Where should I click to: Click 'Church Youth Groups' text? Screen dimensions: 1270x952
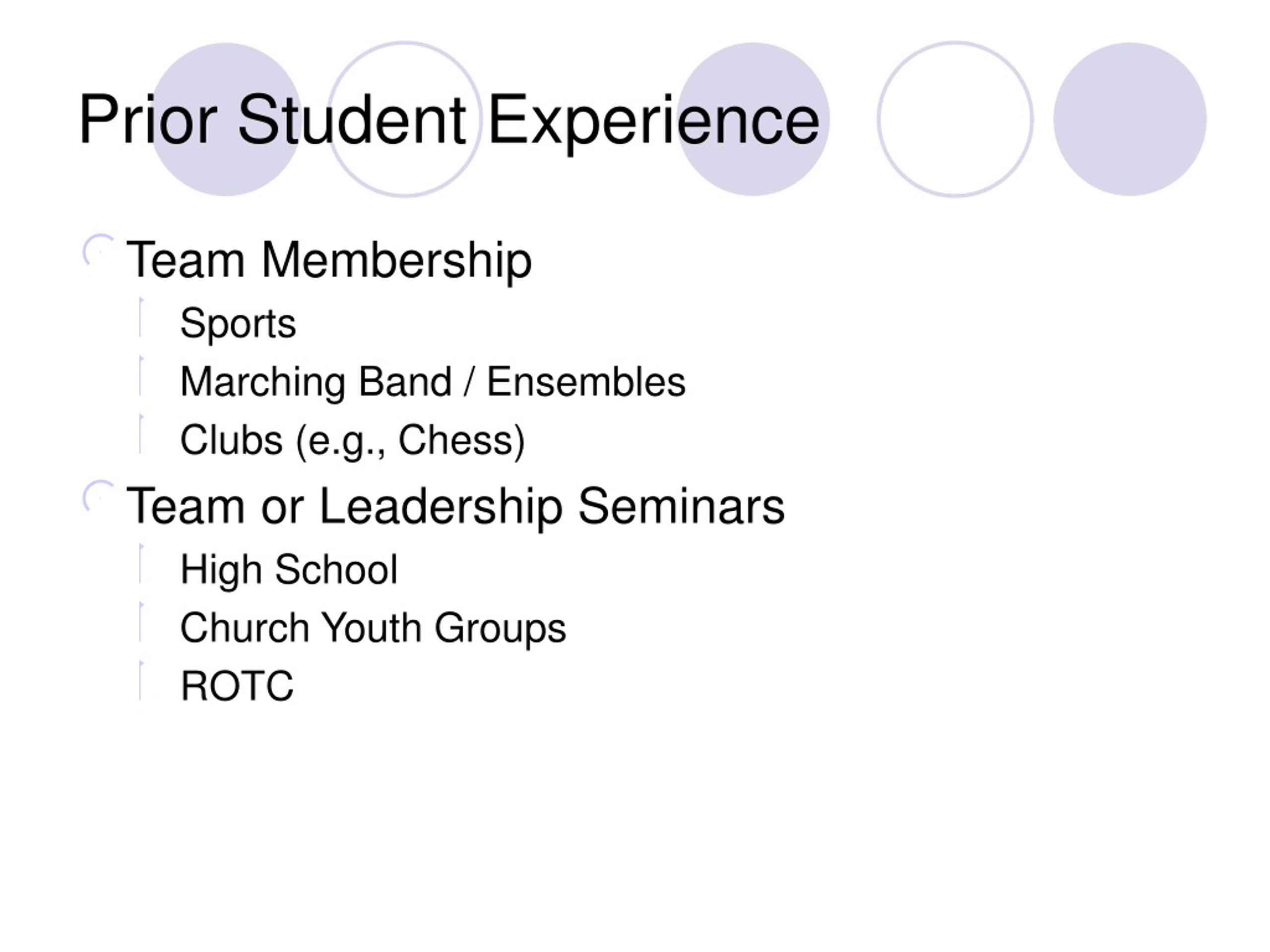tap(373, 629)
